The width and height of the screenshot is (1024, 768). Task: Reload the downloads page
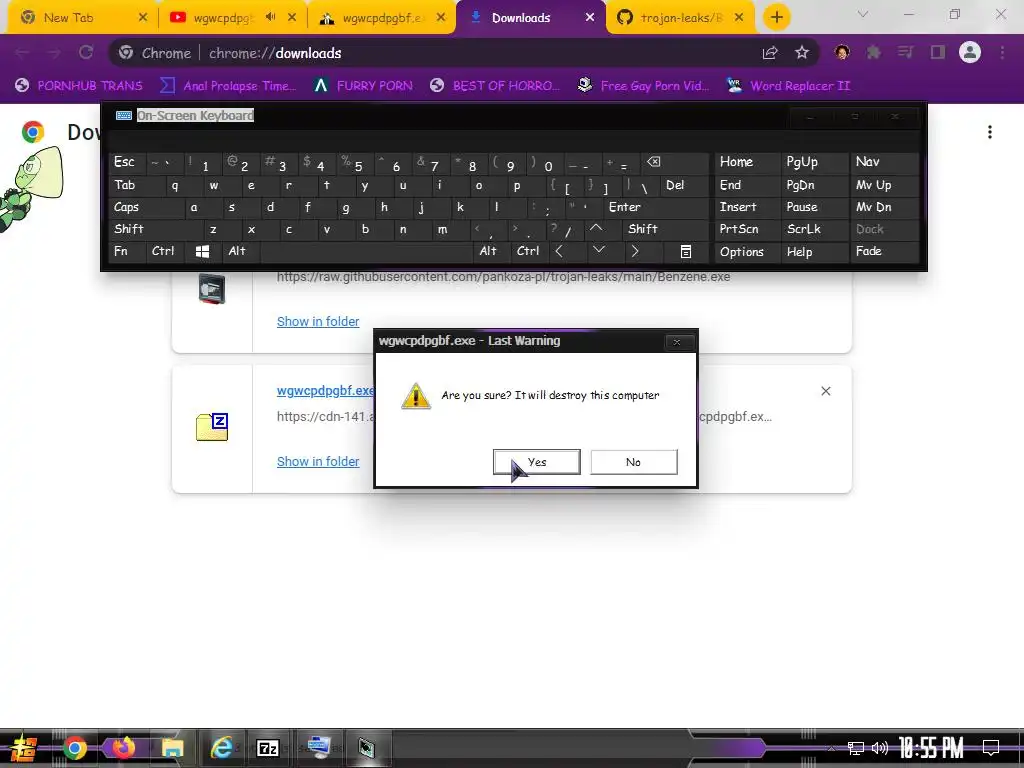coord(86,53)
